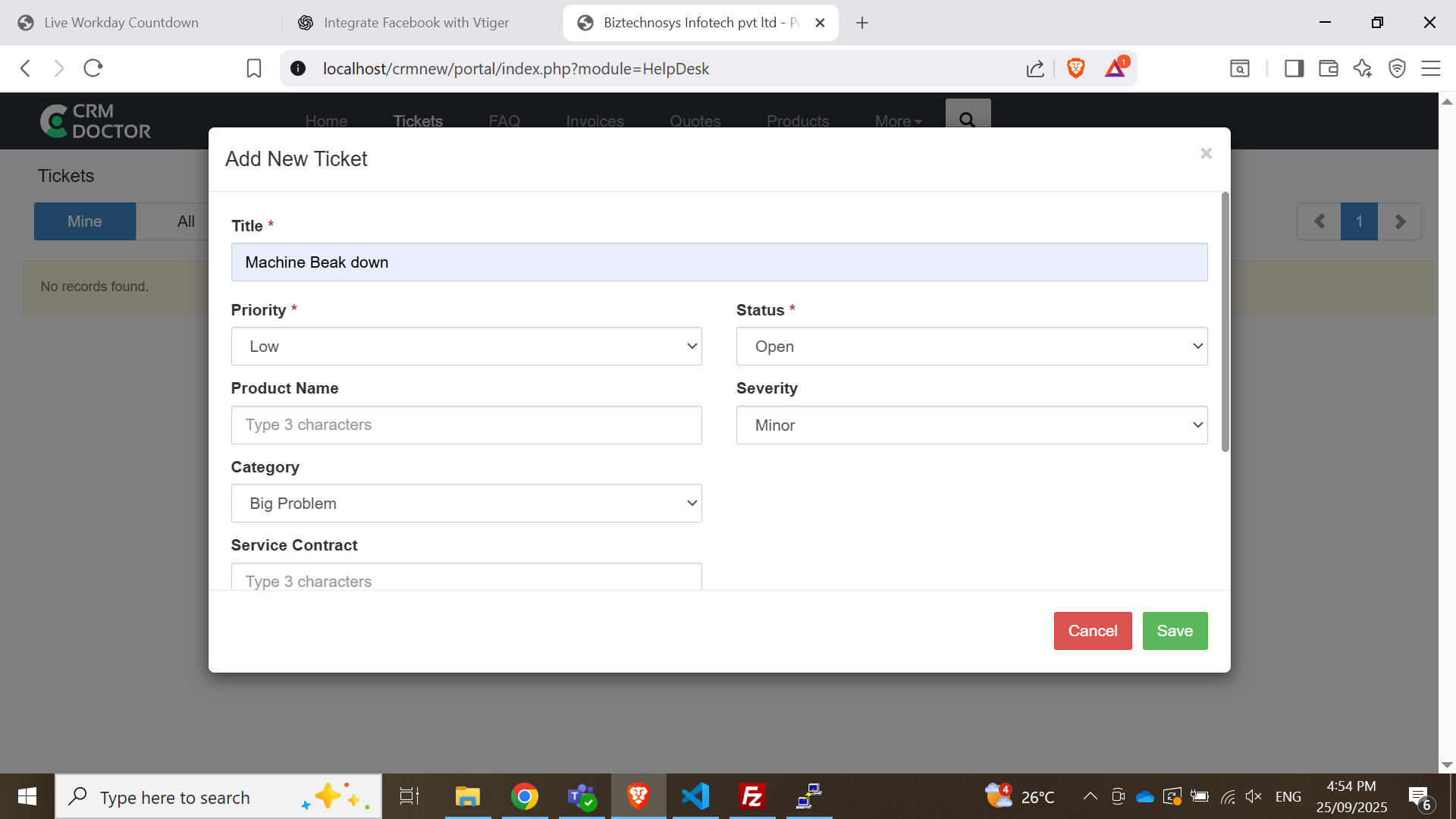This screenshot has height=819, width=1456.
Task: Launch FileZilla from the taskbar
Action: [752, 796]
